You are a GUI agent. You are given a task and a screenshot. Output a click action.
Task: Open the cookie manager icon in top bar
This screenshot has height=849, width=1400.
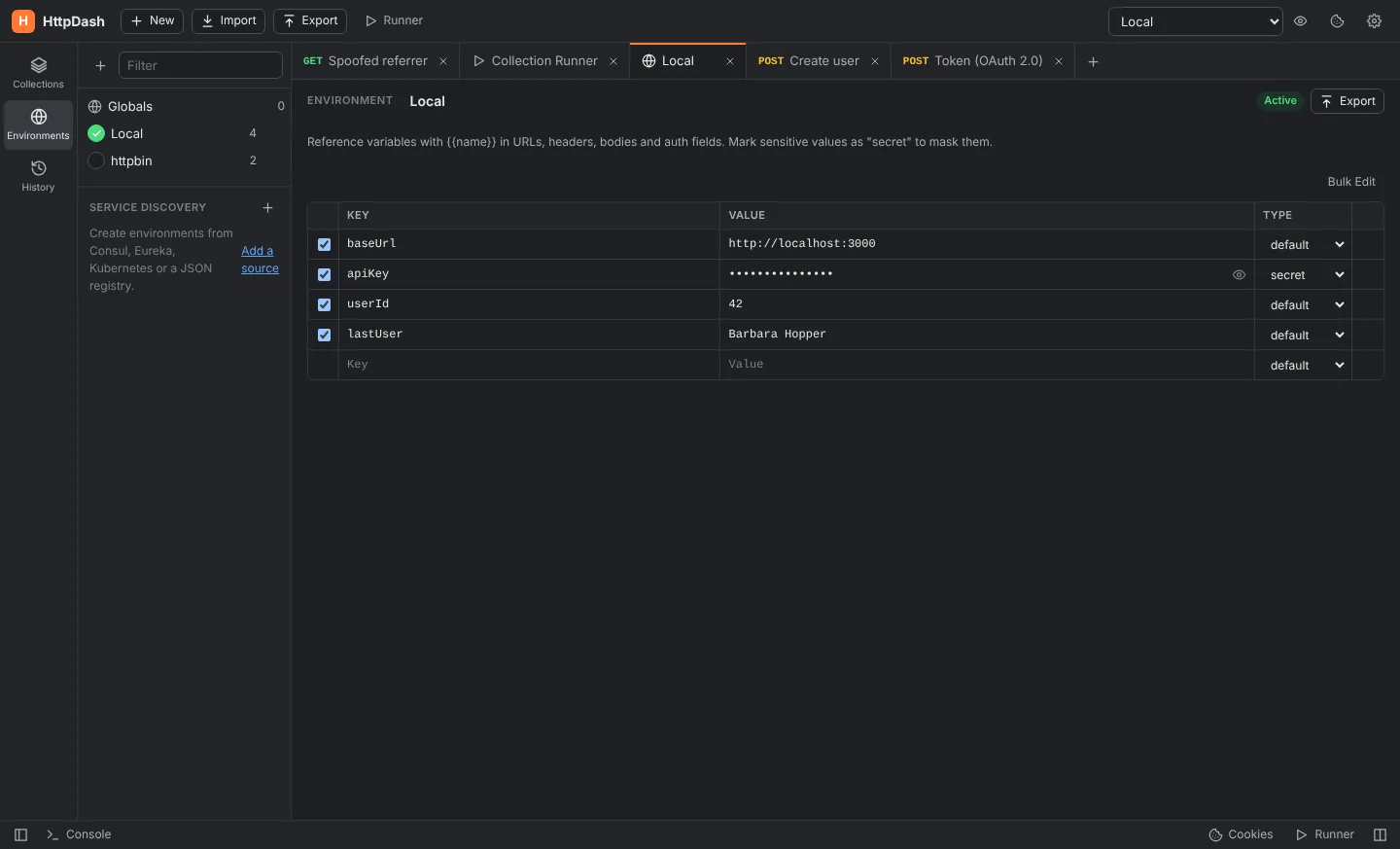click(x=1337, y=21)
